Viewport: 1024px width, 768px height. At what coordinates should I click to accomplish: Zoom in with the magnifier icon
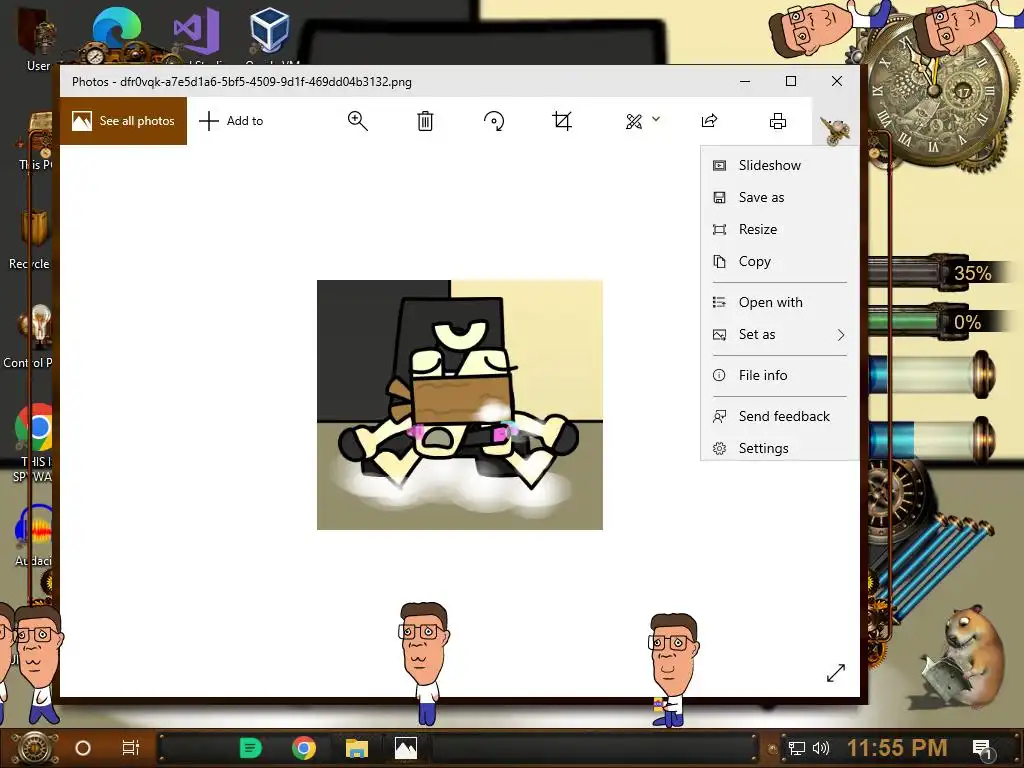click(357, 121)
